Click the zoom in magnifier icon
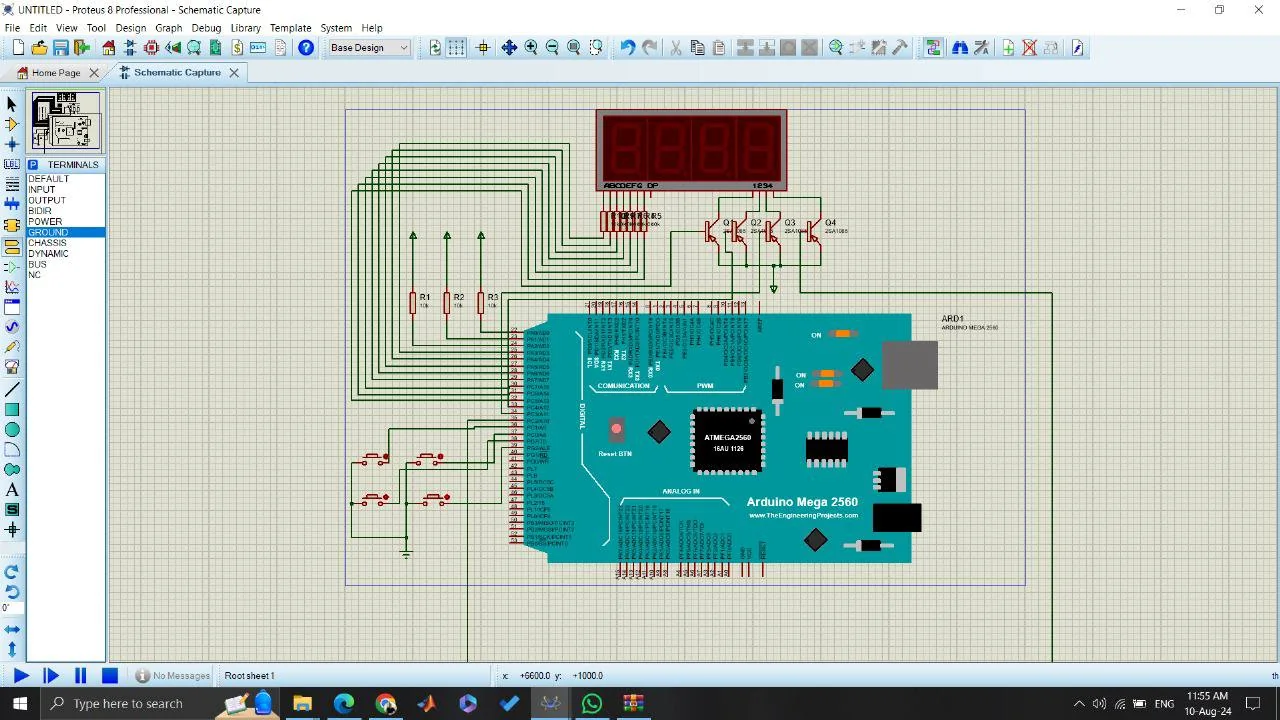 click(531, 48)
